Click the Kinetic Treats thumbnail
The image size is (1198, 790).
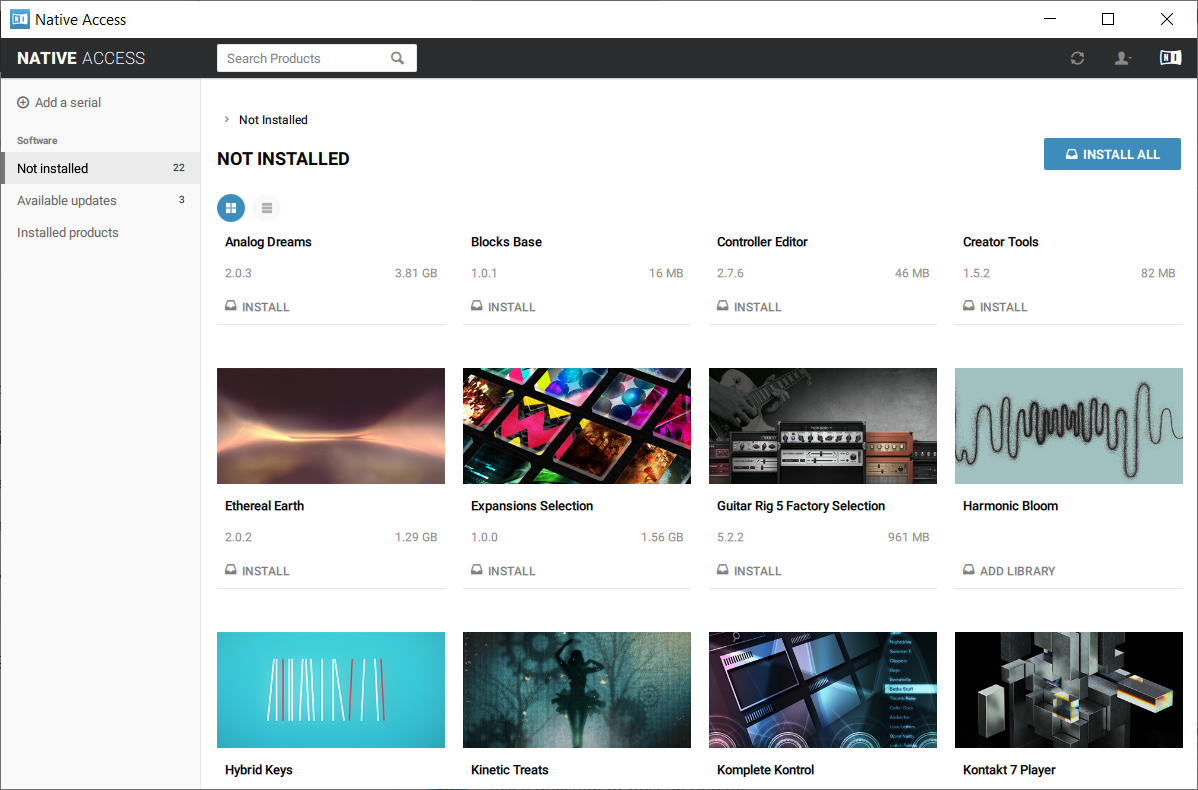click(x=577, y=690)
